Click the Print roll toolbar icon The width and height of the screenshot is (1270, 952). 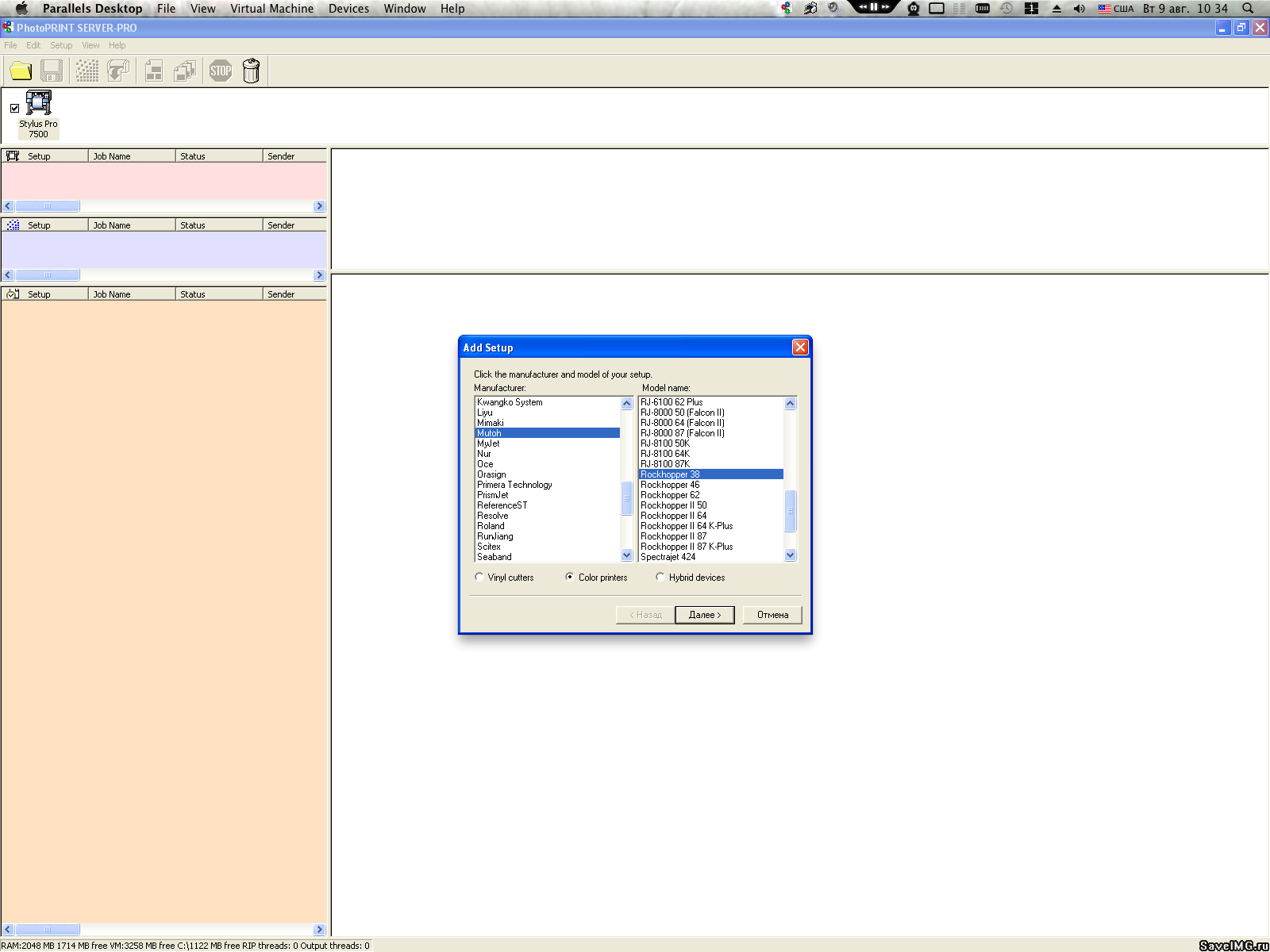(118, 71)
